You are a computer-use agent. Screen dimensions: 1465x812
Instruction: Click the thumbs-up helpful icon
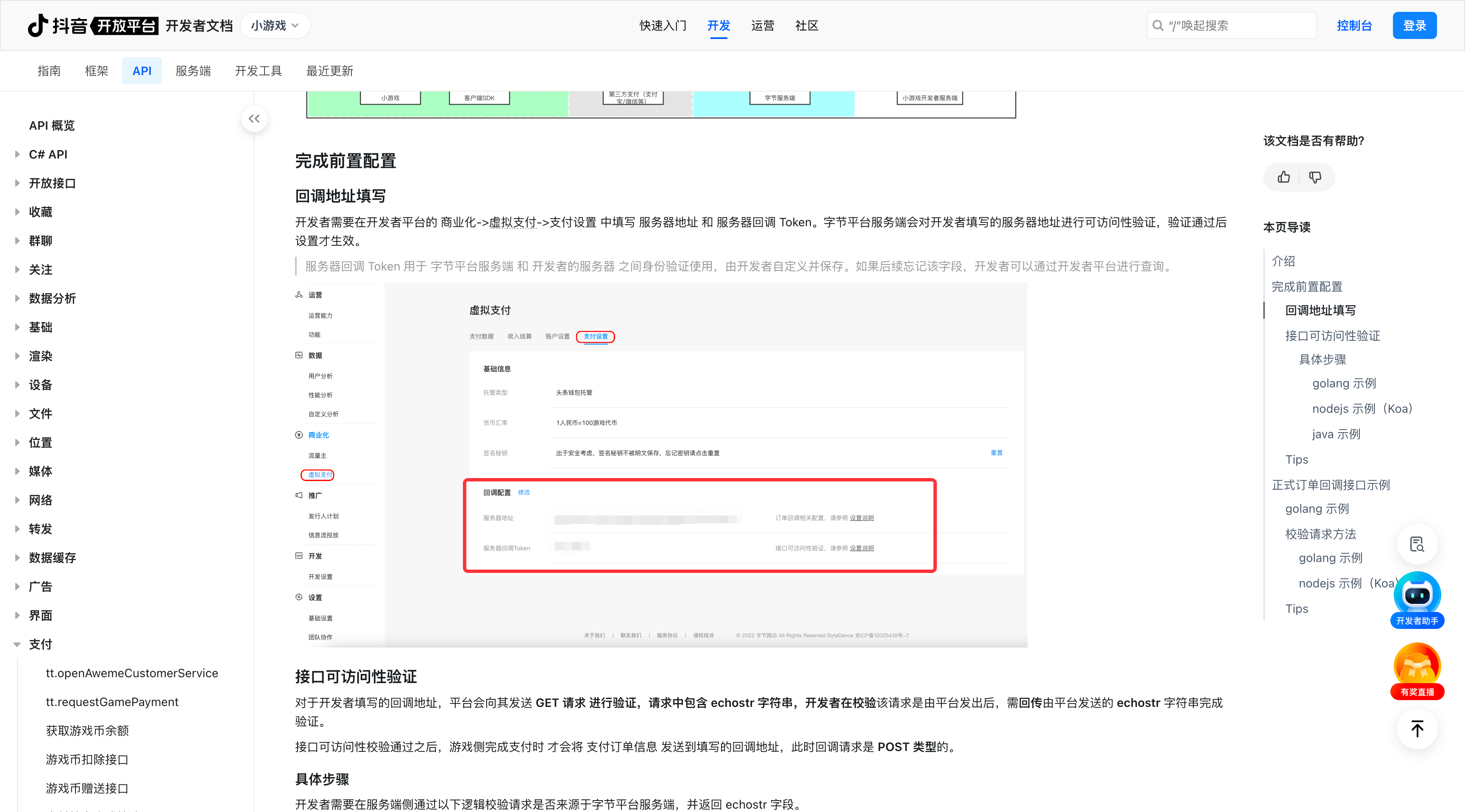pos(1284,178)
